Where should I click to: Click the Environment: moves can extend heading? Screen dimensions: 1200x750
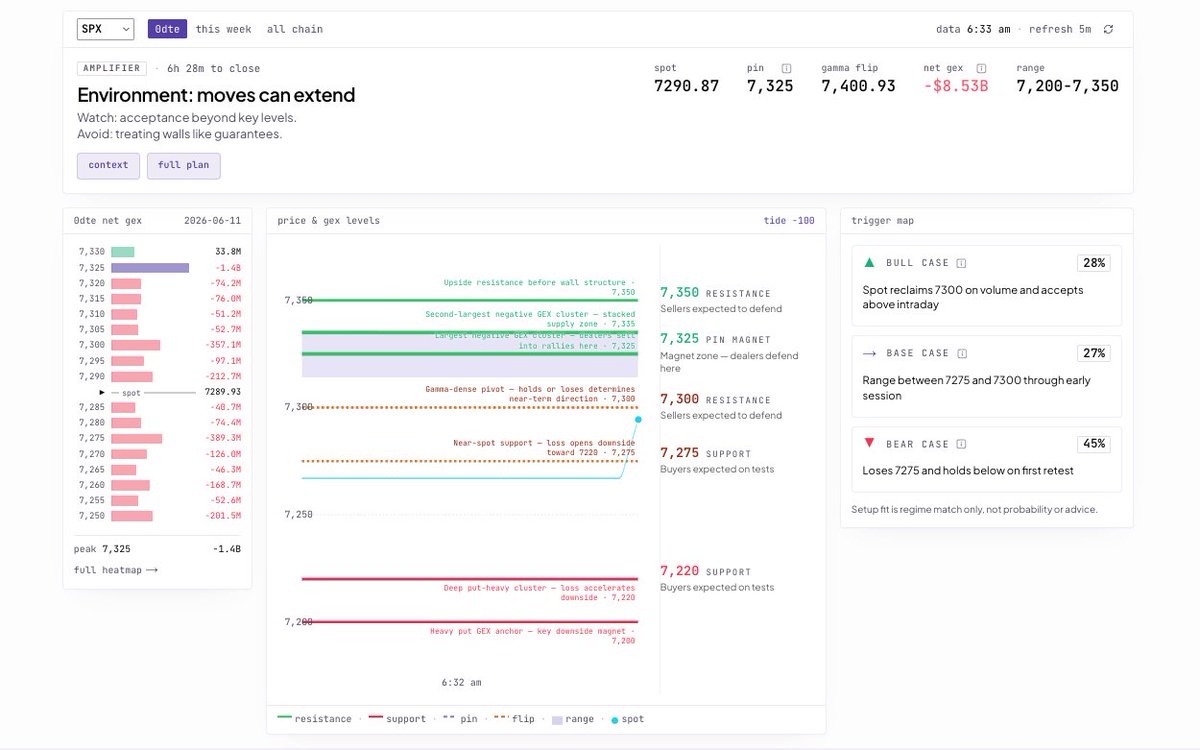click(x=216, y=96)
